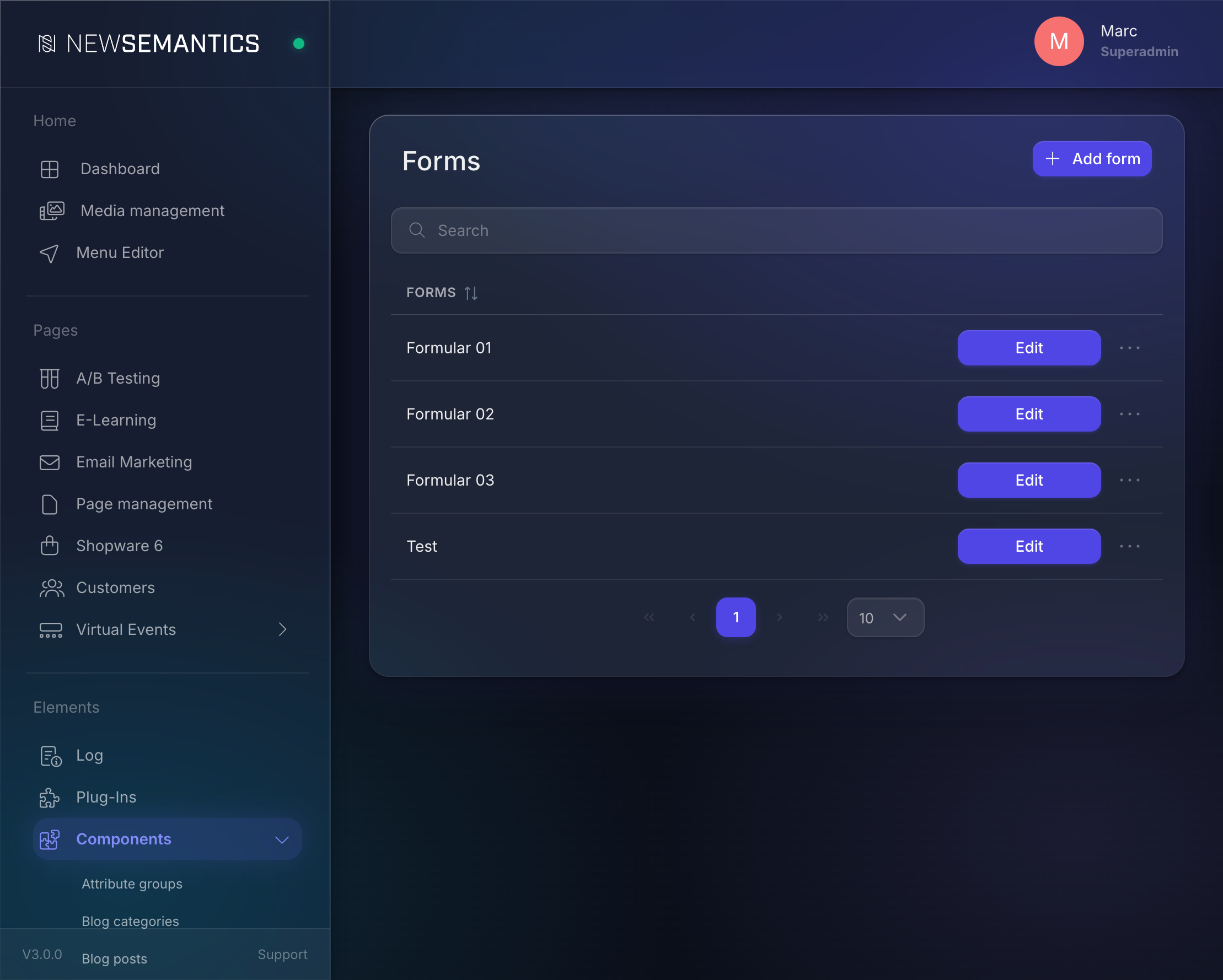Open the Customers menu item
The image size is (1223, 980).
coord(167,588)
